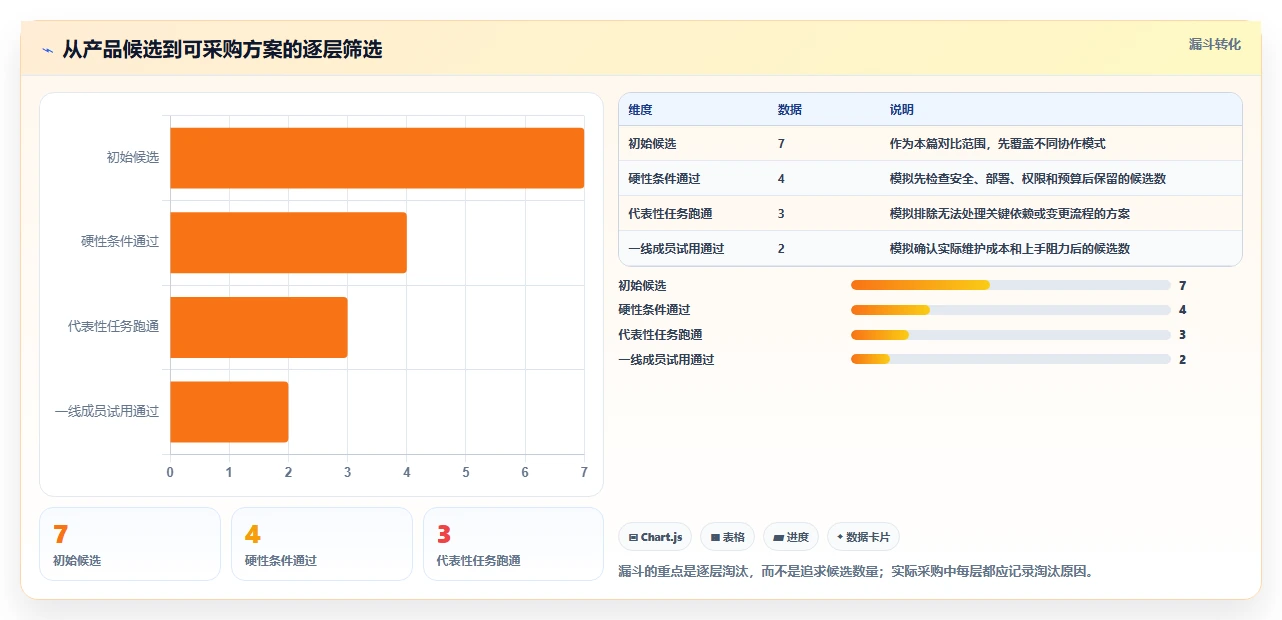Screen dimensions: 1282x620
Task: Select the 一线成员试用通过 chart bar
Action: point(229,411)
